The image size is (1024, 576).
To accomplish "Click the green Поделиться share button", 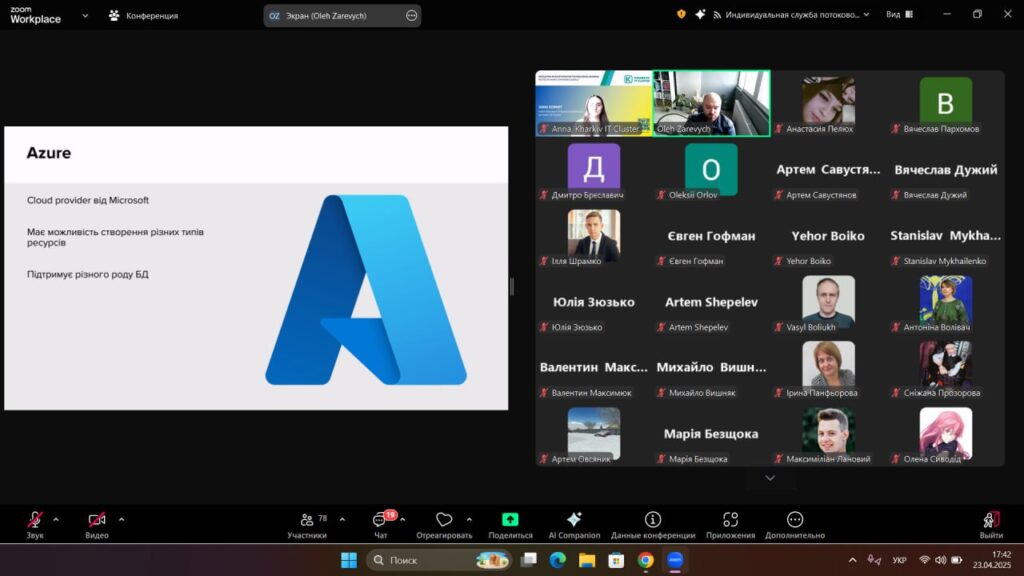I will point(510,524).
